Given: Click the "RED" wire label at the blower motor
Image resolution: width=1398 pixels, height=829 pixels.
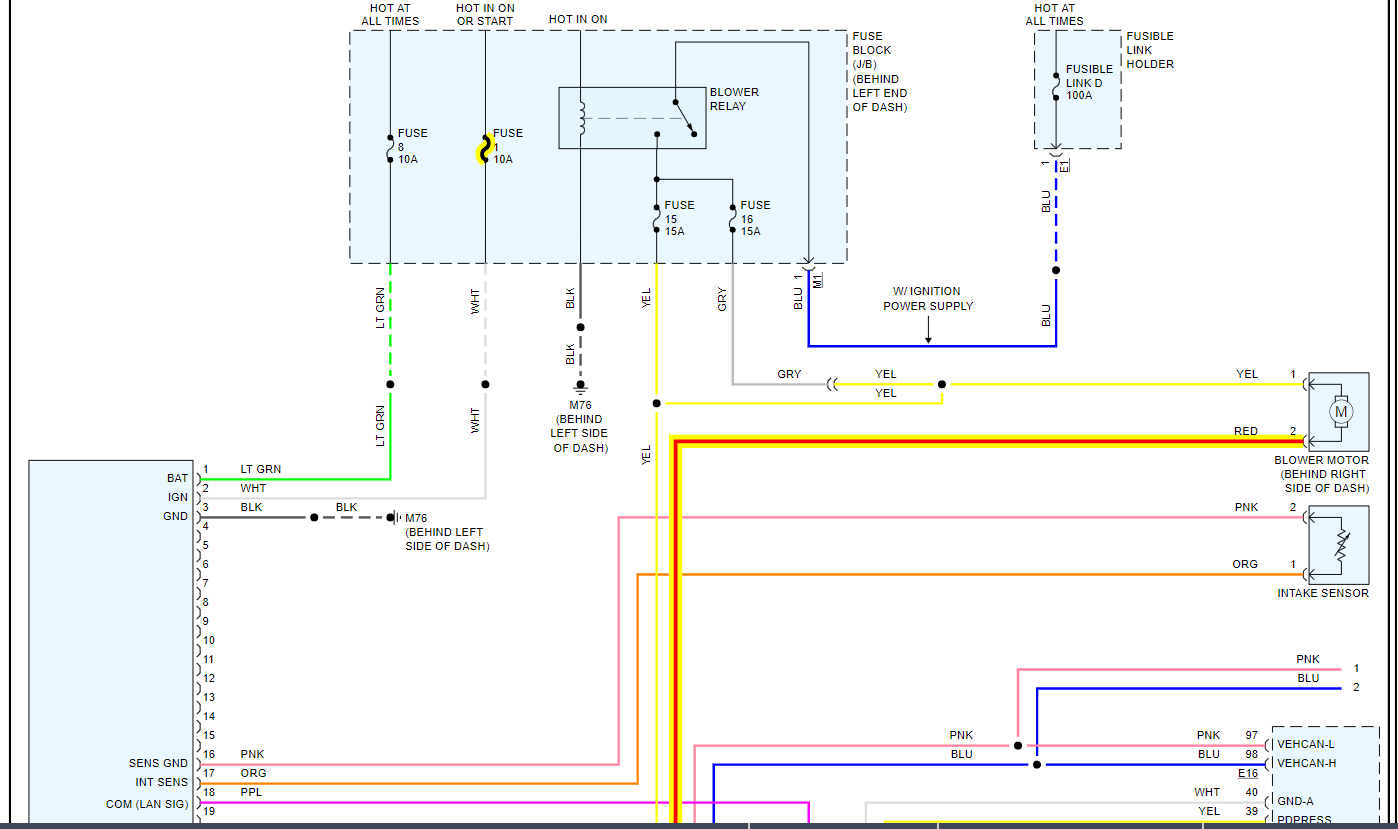Looking at the screenshot, I should pos(1245,432).
